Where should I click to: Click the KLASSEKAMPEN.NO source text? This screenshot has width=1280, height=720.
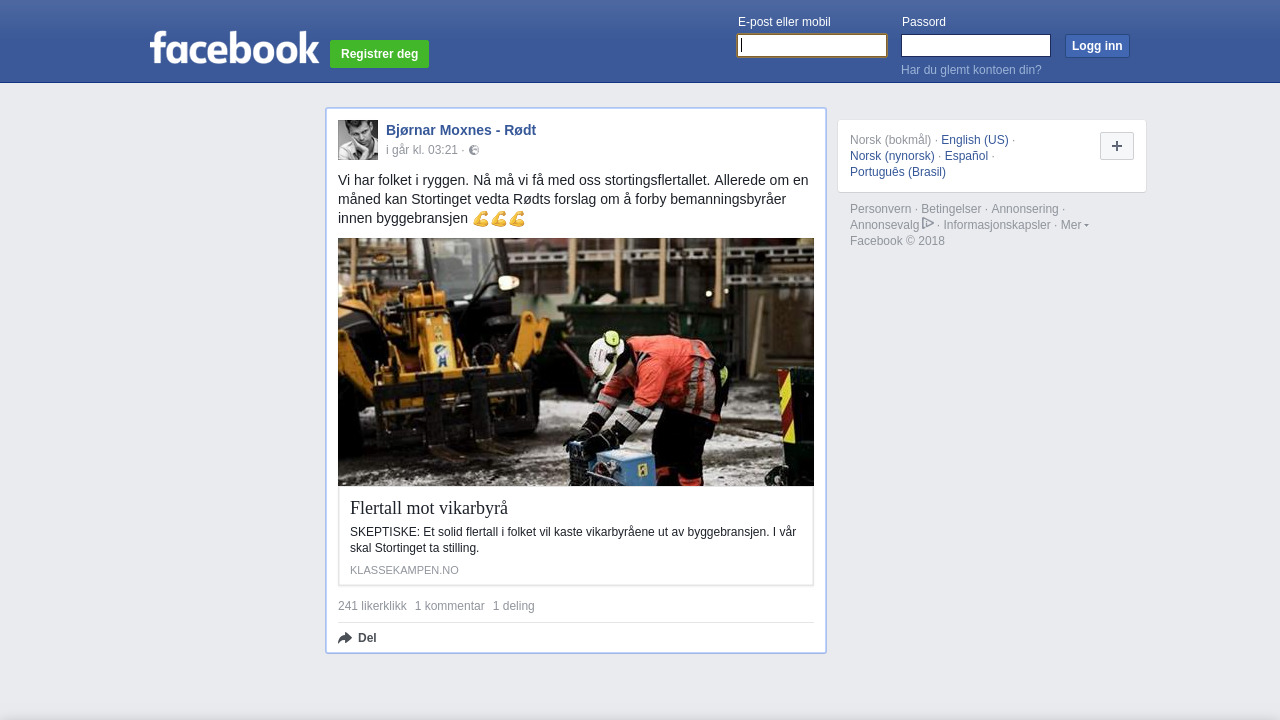404,570
